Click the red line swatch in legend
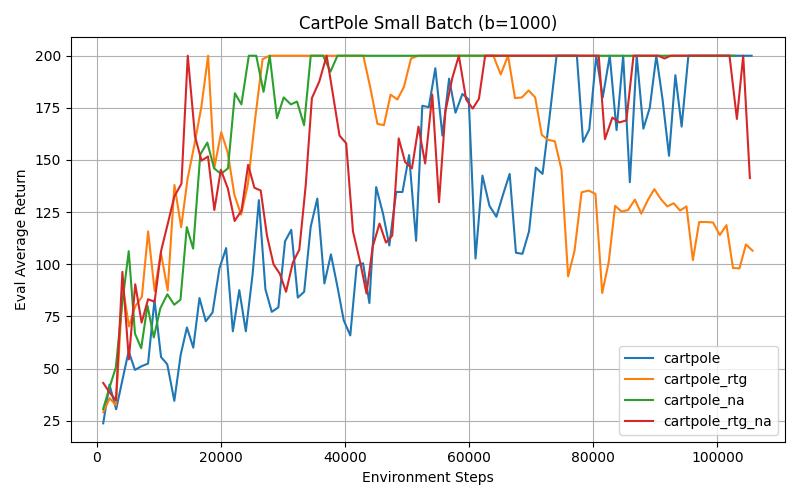The height and width of the screenshot is (500, 800). click(639, 421)
